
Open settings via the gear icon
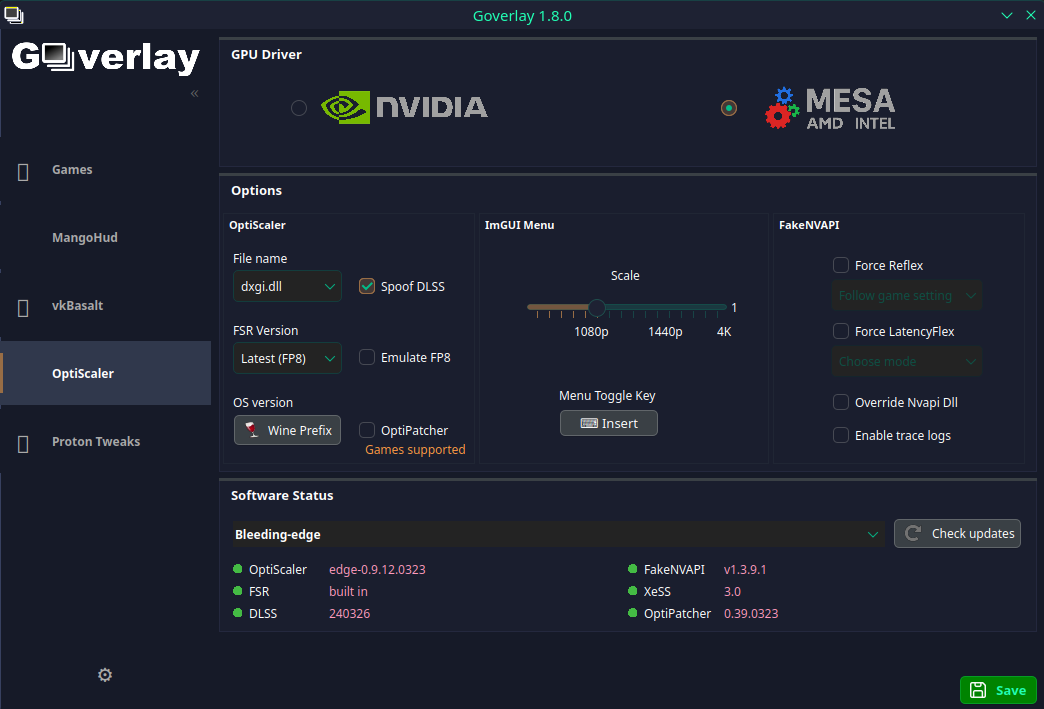pyautogui.click(x=105, y=675)
